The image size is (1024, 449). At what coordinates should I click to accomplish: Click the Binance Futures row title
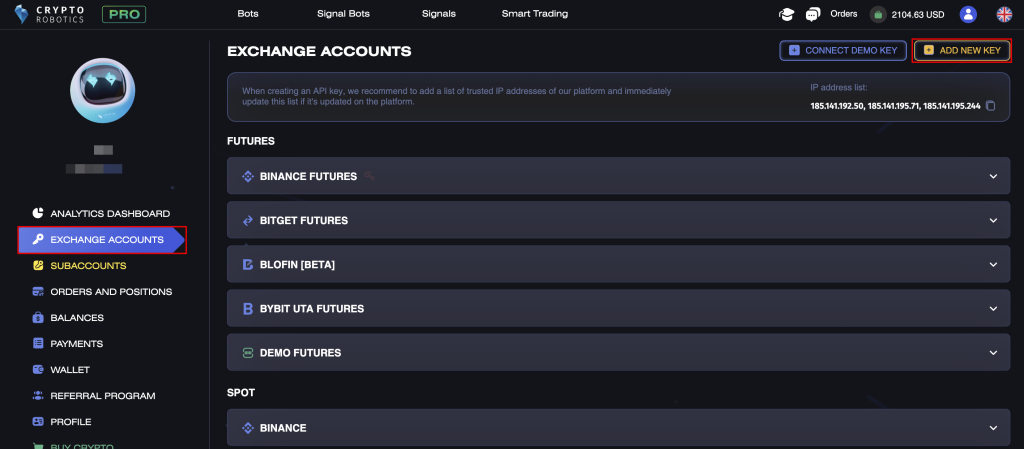(308, 176)
